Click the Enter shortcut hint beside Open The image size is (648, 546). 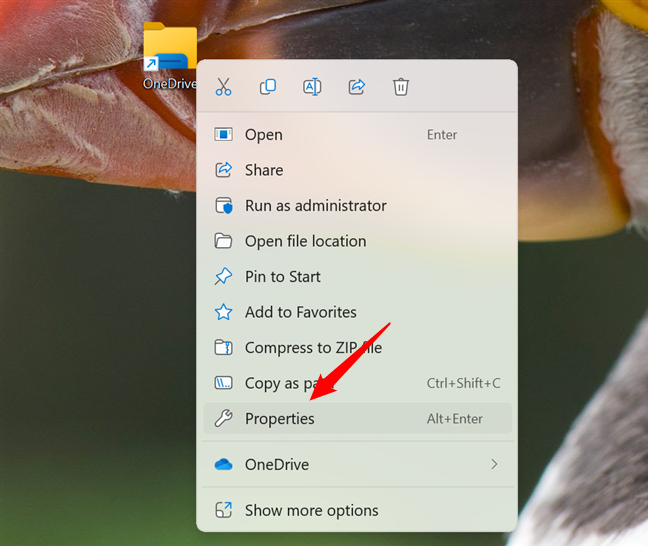click(x=442, y=135)
